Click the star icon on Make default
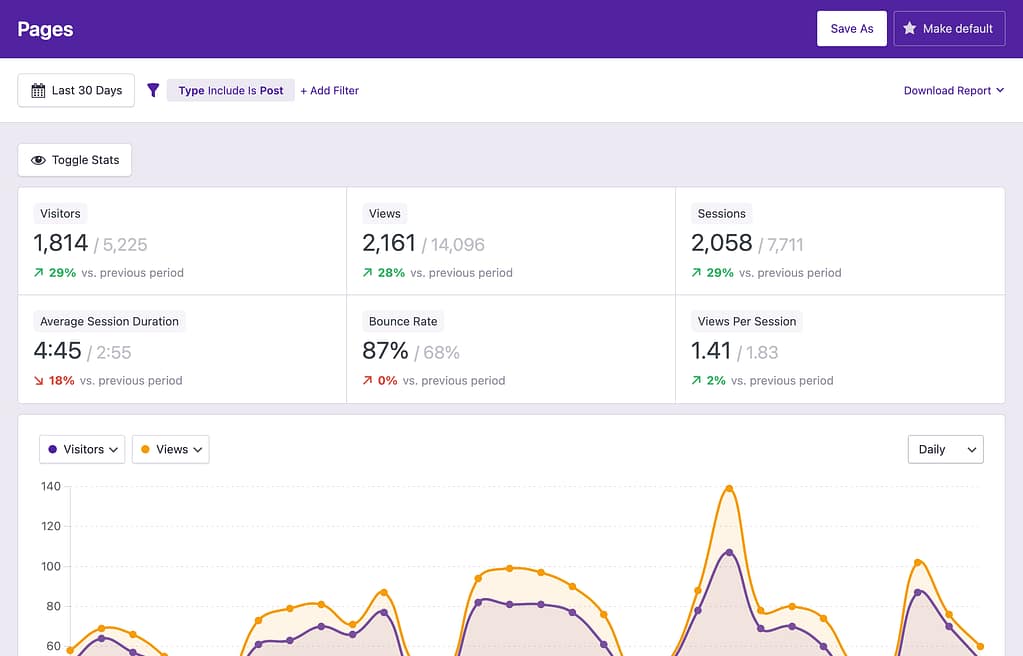 [x=909, y=29]
